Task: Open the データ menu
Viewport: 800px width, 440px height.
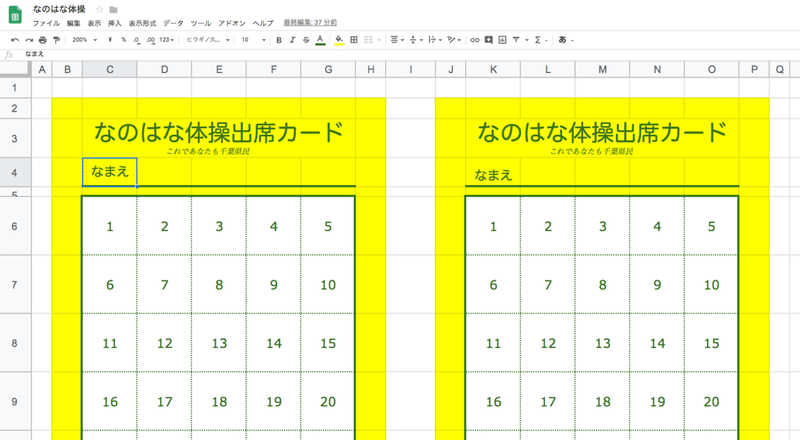Action: click(x=173, y=23)
